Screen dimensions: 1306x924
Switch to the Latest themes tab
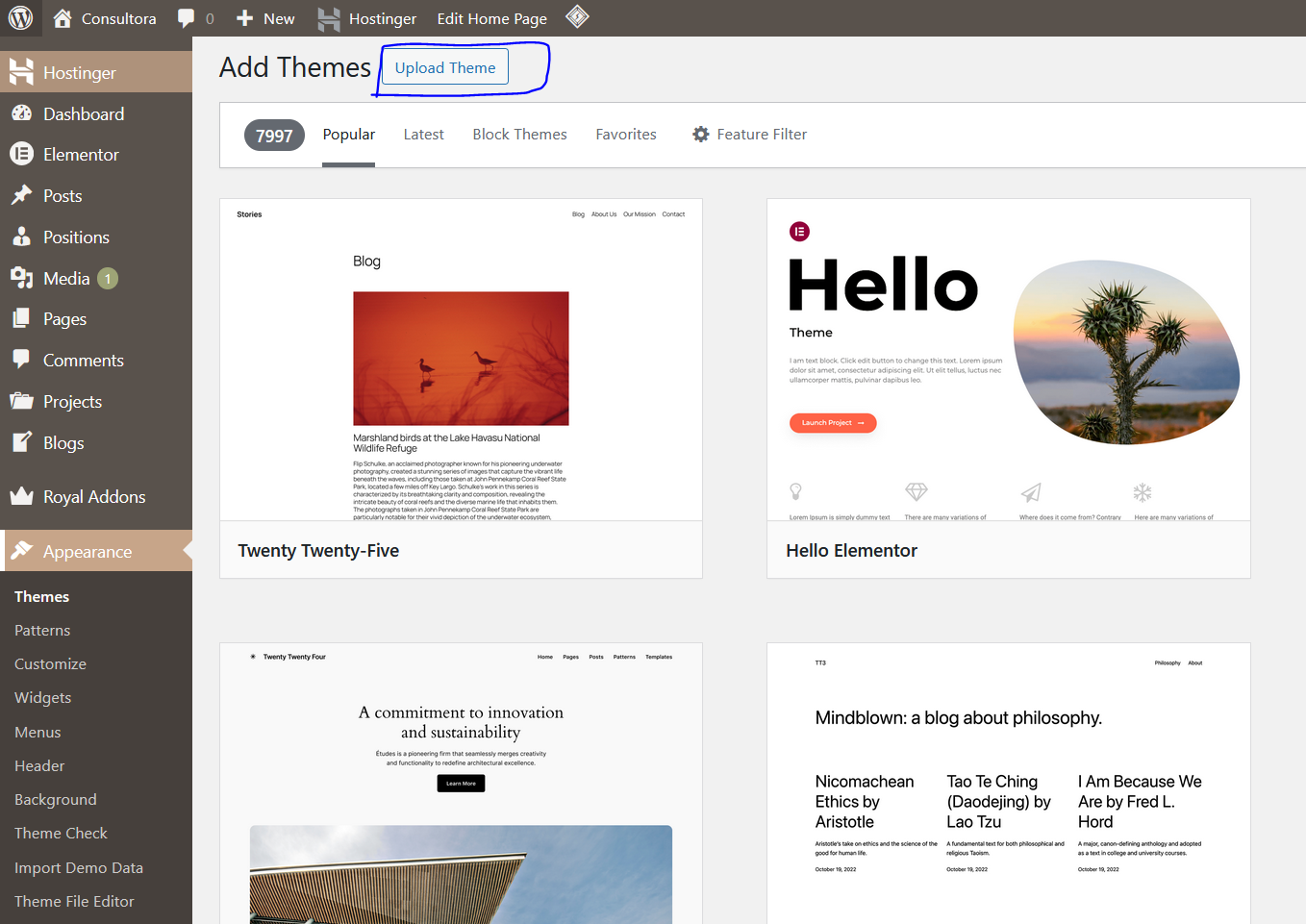(423, 134)
